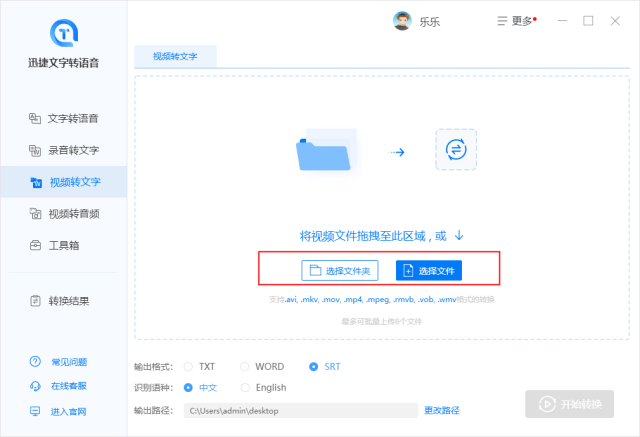
Task: Click the 文字转语音 sidebar icon
Action: 35,119
